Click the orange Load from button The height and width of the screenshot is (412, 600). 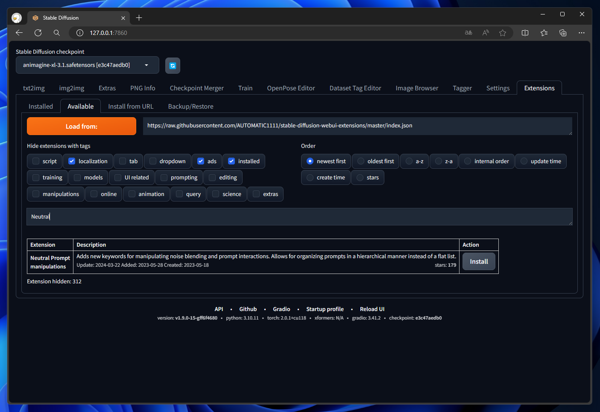(x=82, y=126)
